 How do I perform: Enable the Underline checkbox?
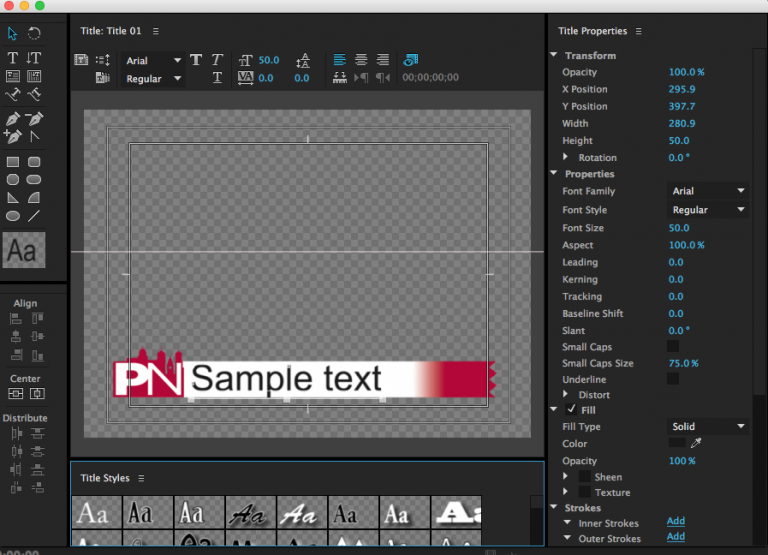pyautogui.click(x=673, y=379)
